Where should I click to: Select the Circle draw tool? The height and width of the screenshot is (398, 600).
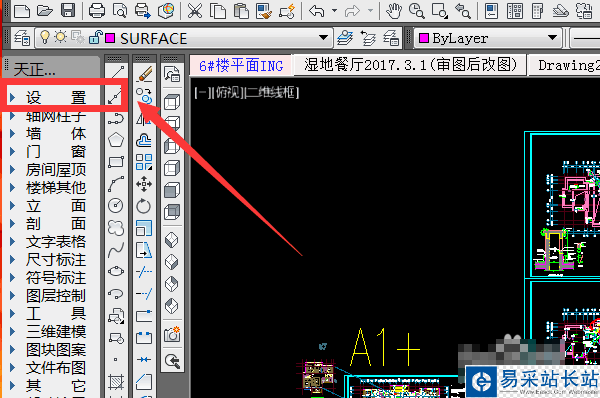116,206
